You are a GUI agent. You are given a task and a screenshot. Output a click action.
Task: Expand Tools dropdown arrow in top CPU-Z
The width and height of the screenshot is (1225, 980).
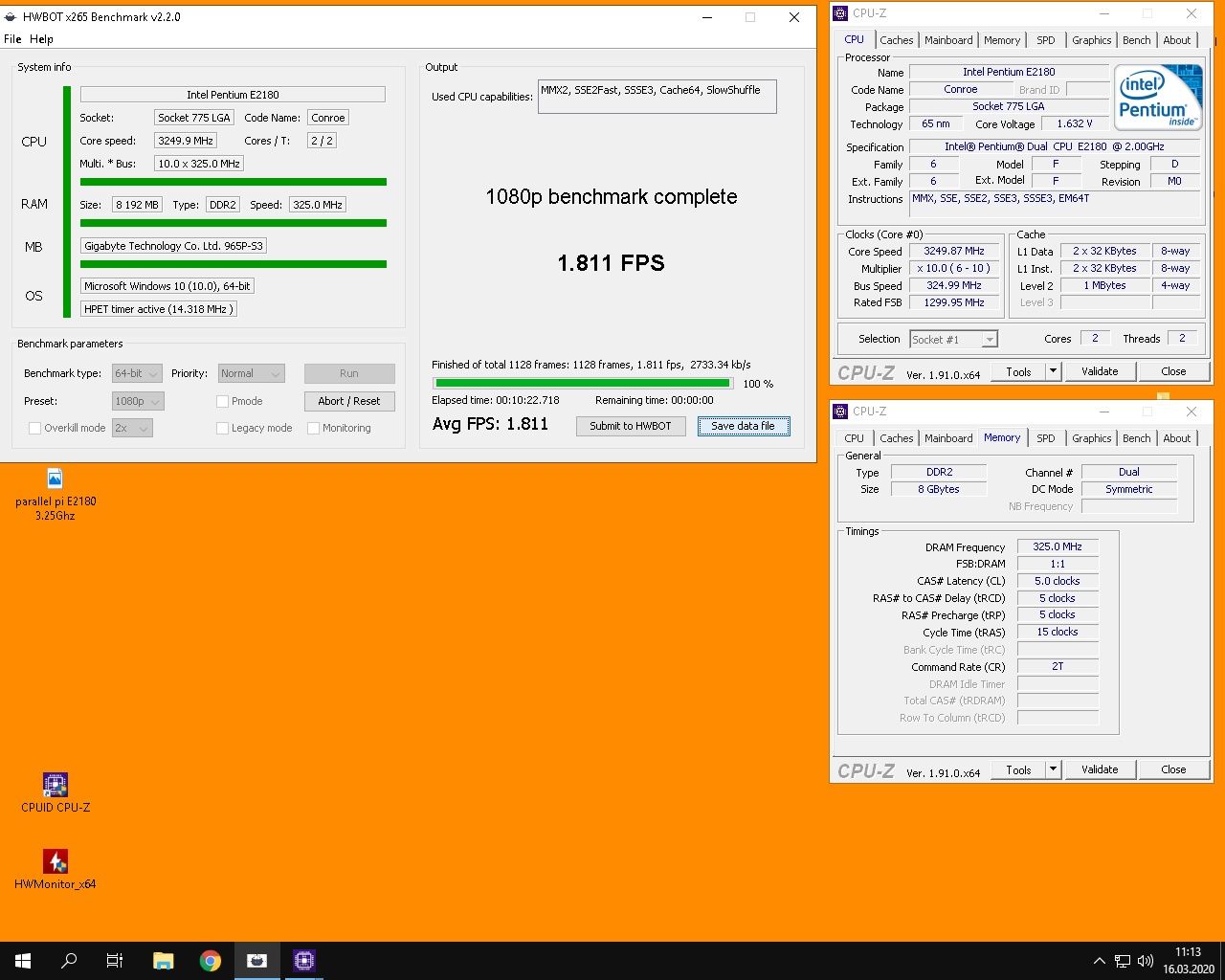point(1053,371)
